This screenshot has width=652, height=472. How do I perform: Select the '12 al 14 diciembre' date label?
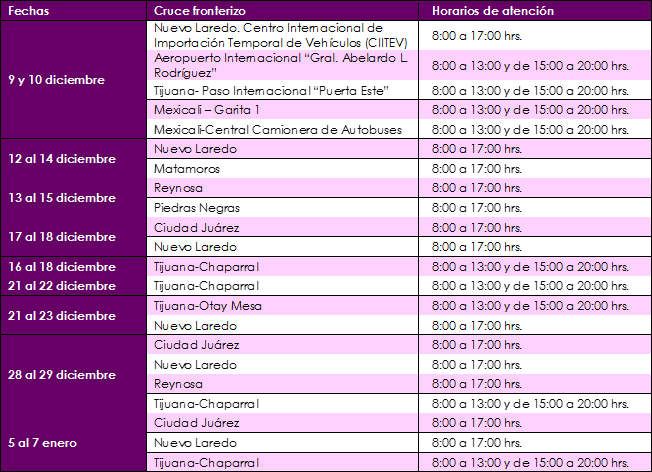click(62, 159)
